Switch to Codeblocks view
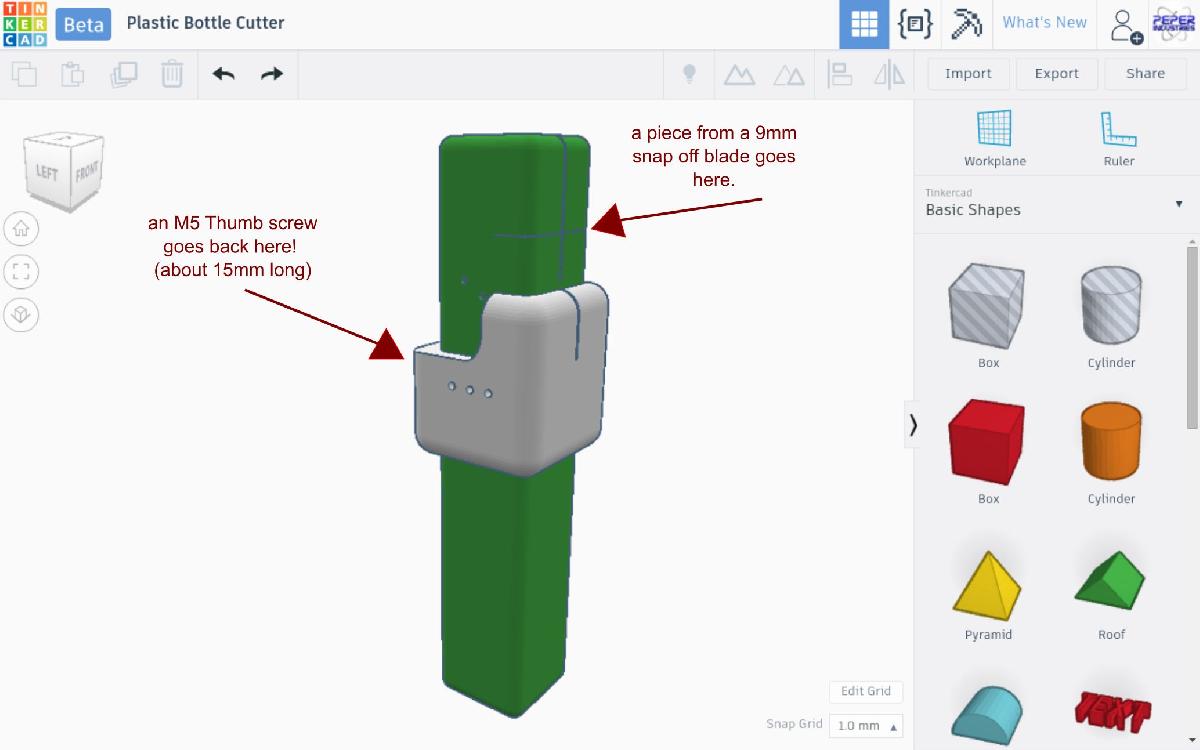 (915, 24)
